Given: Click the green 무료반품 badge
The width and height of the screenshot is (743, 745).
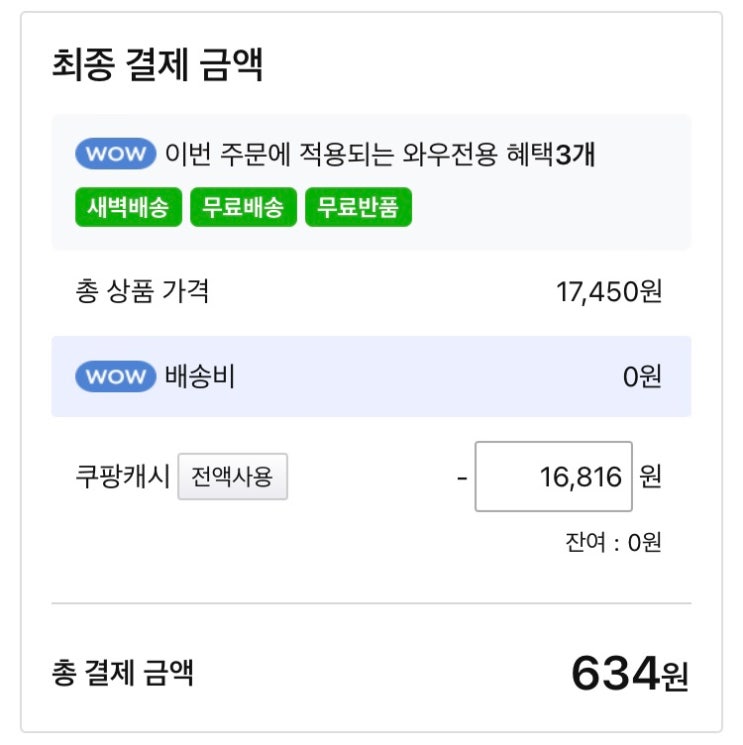Looking at the screenshot, I should (358, 208).
